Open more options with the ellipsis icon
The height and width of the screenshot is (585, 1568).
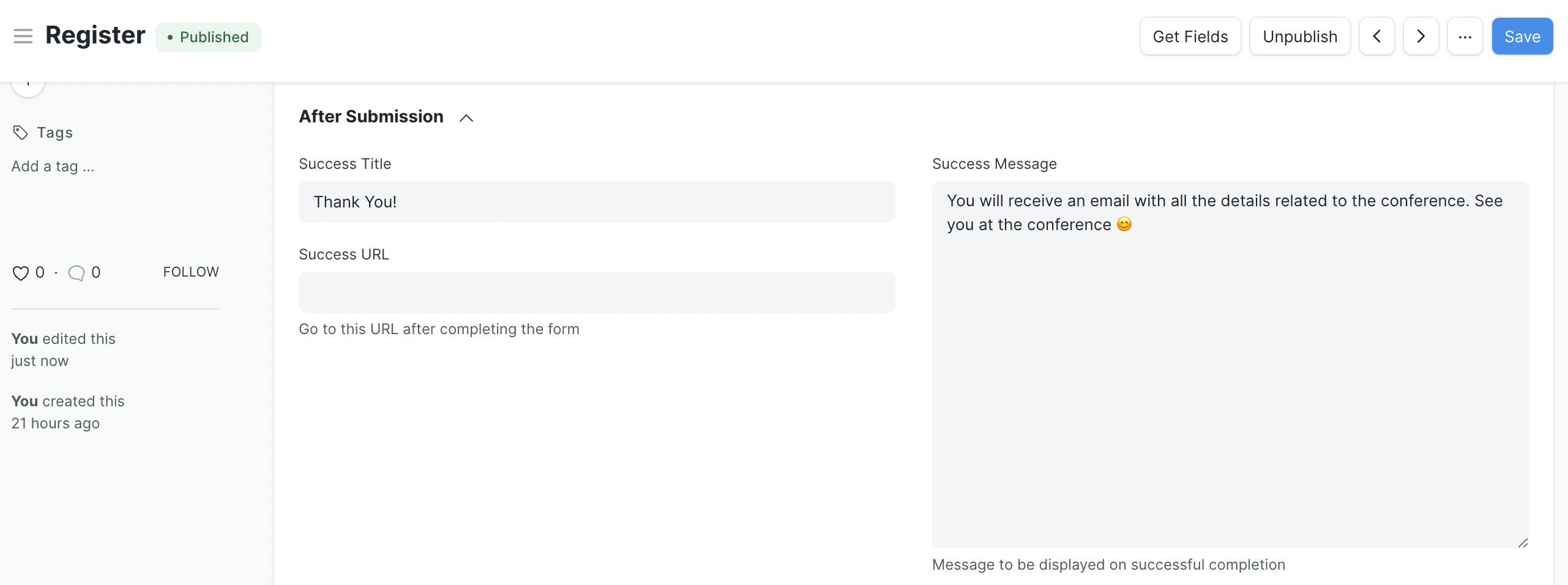pos(1465,36)
